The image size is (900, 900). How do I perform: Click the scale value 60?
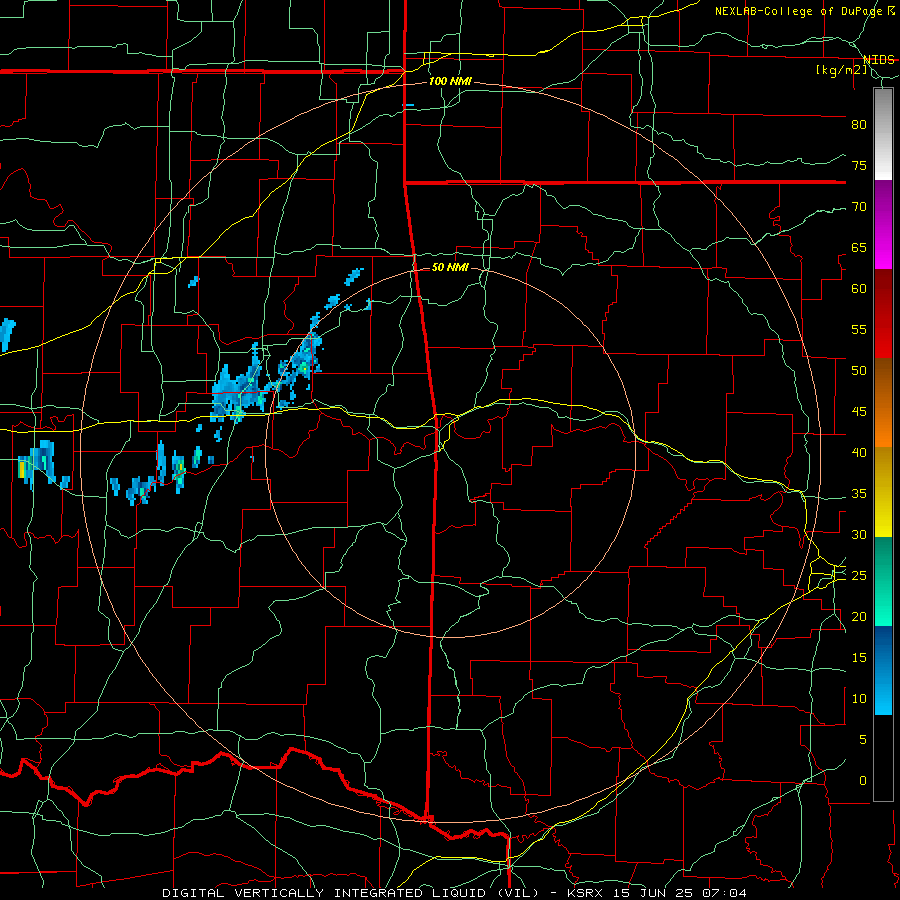coord(859,289)
